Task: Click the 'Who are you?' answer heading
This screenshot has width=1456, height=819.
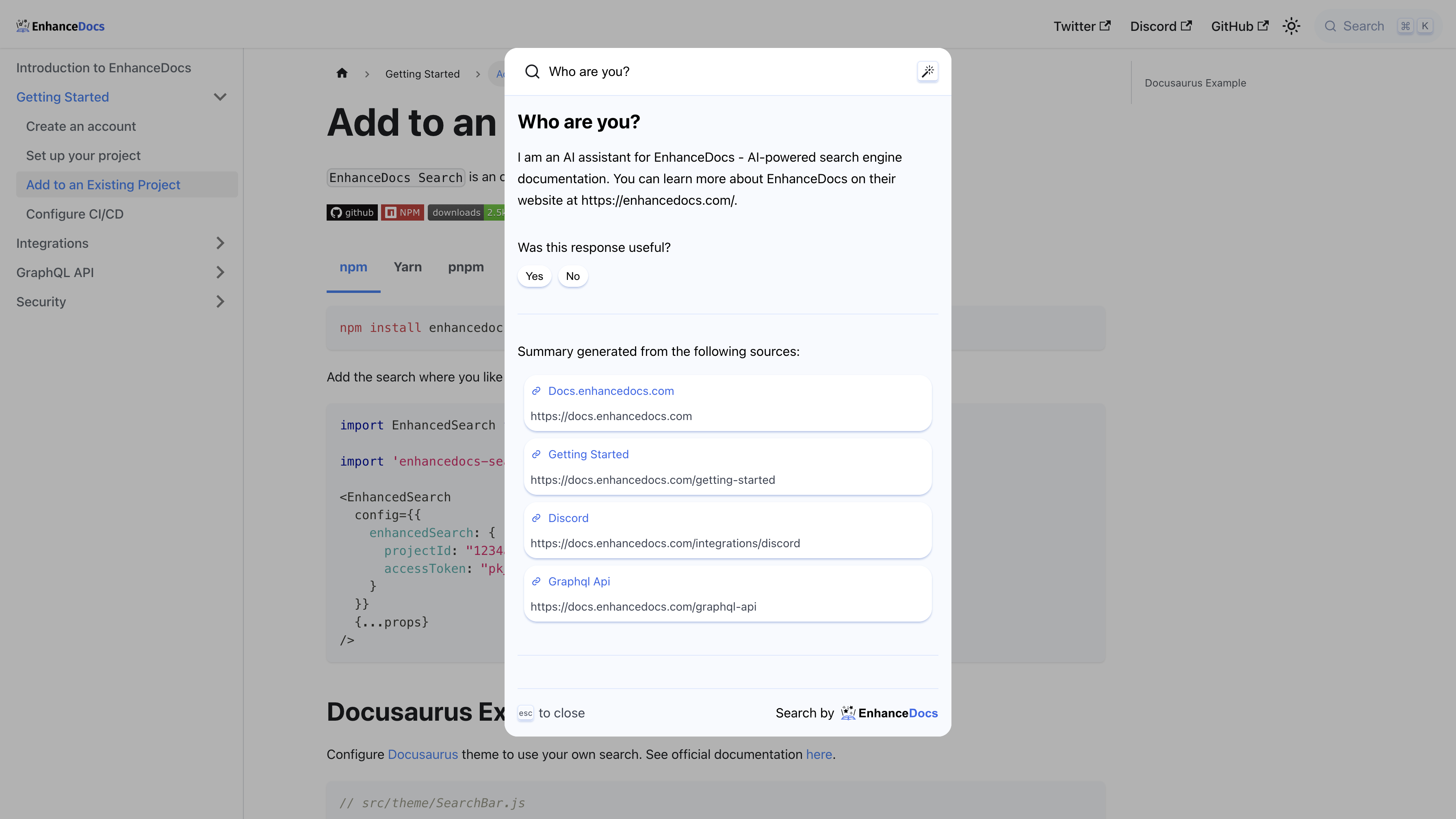Action: point(579,122)
